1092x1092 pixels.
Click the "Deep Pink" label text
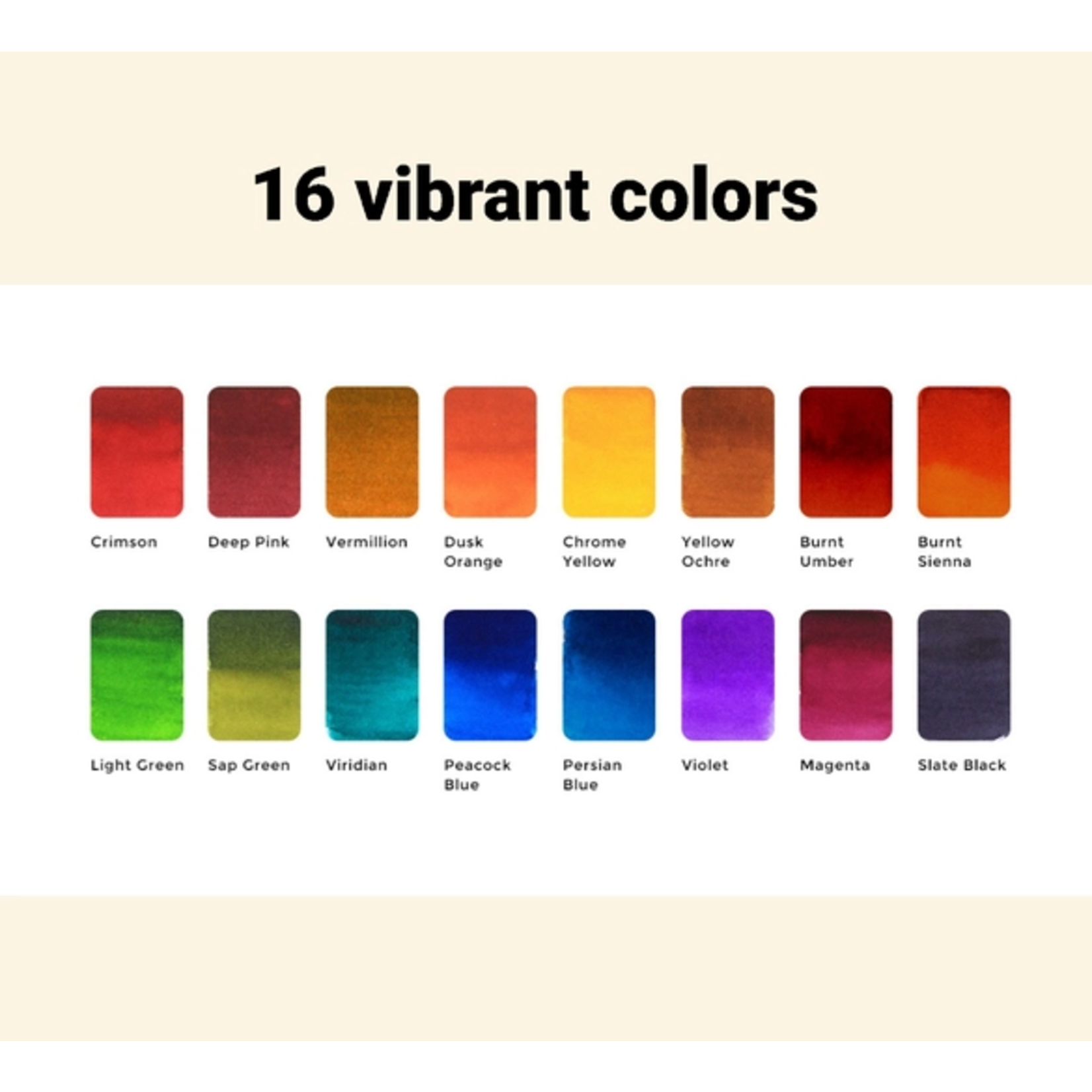pos(249,543)
